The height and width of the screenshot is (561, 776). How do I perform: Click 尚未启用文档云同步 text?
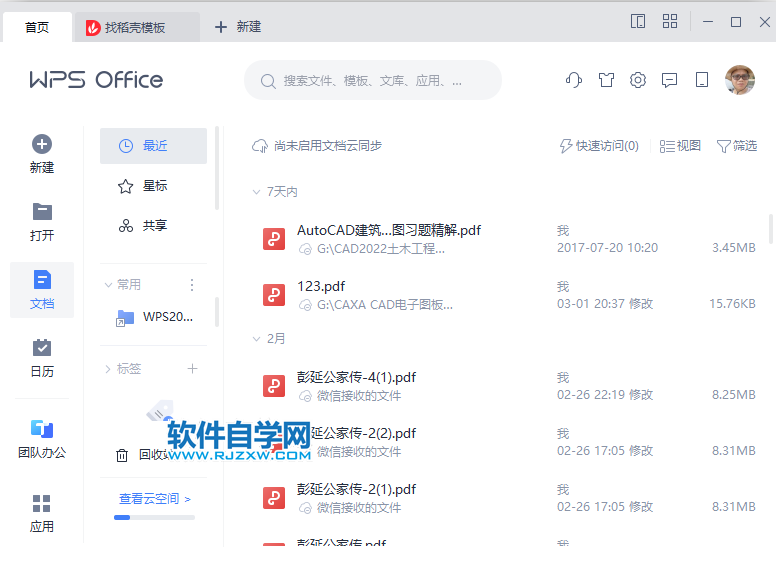point(328,146)
